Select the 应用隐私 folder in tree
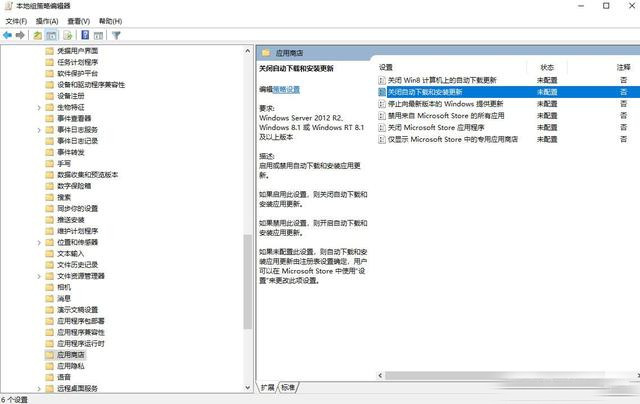The image size is (640, 404). (71, 366)
